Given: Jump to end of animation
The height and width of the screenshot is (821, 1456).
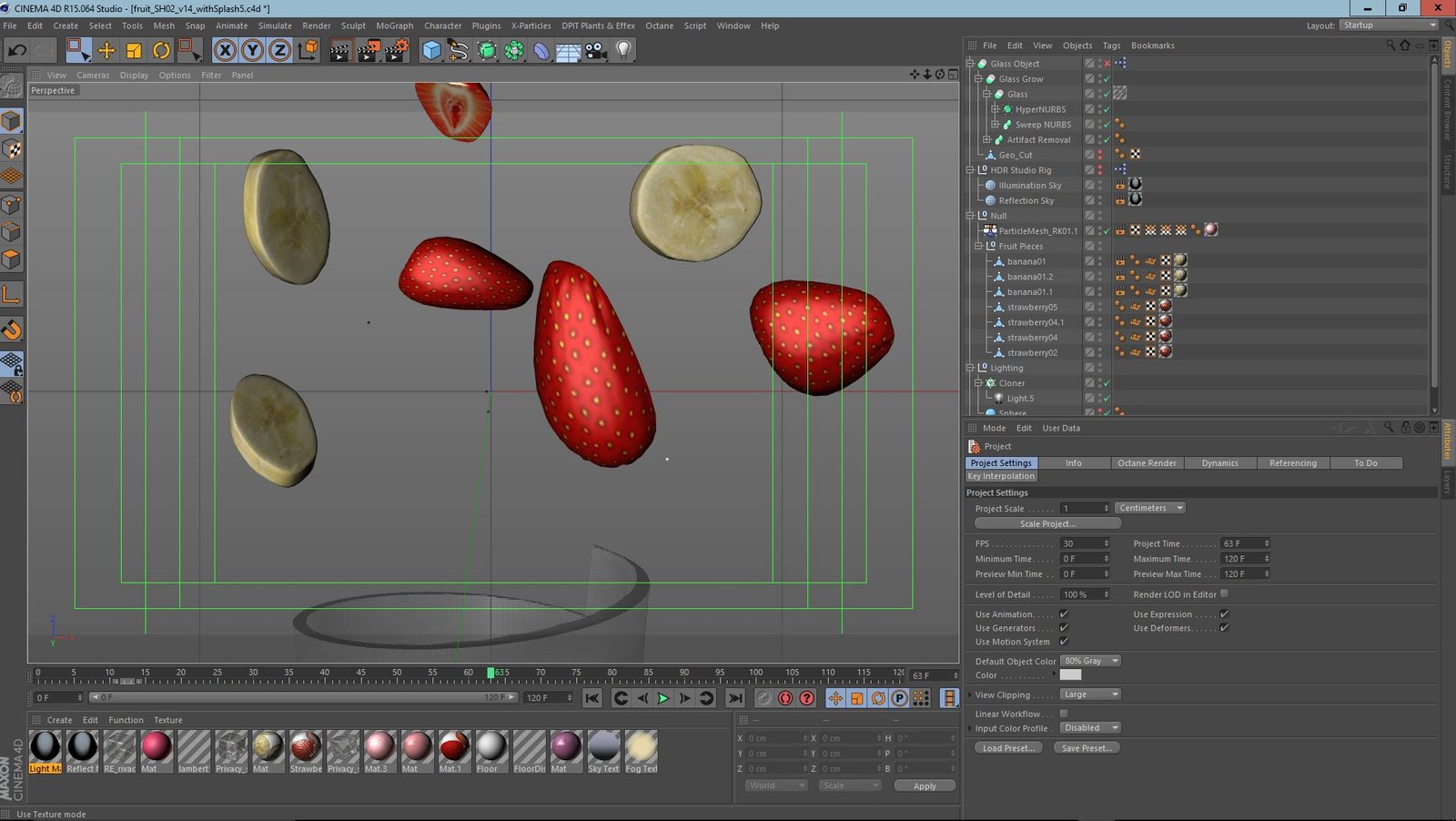Looking at the screenshot, I should pyautogui.click(x=734, y=698).
